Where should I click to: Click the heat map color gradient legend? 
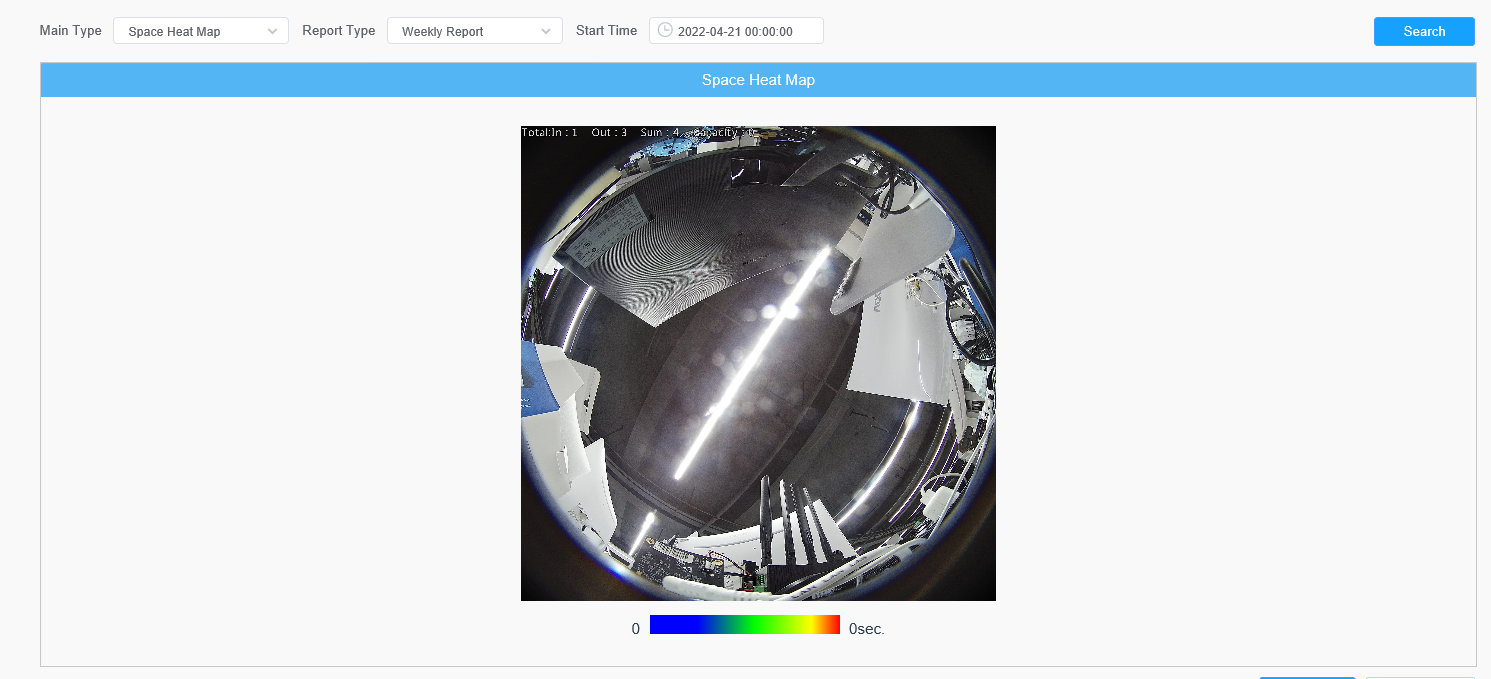[x=745, y=625]
